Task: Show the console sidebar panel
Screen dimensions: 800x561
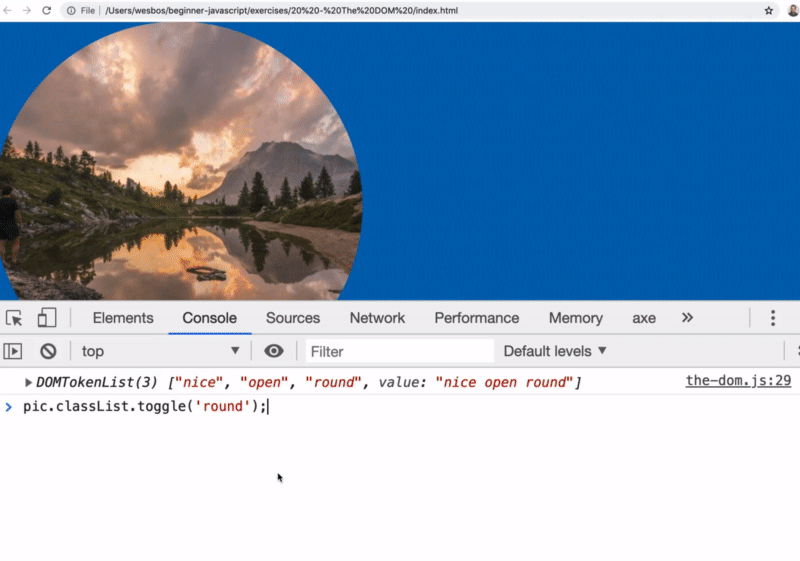Action: [x=13, y=351]
